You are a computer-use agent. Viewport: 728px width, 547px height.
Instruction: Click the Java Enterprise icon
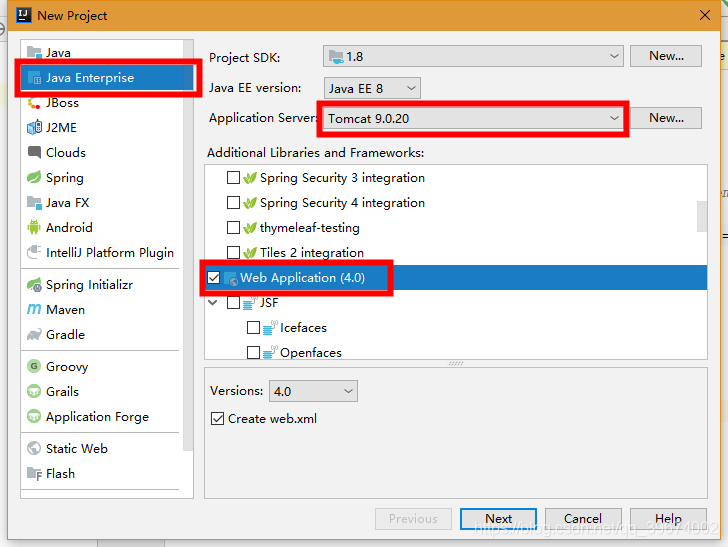[x=35, y=78]
